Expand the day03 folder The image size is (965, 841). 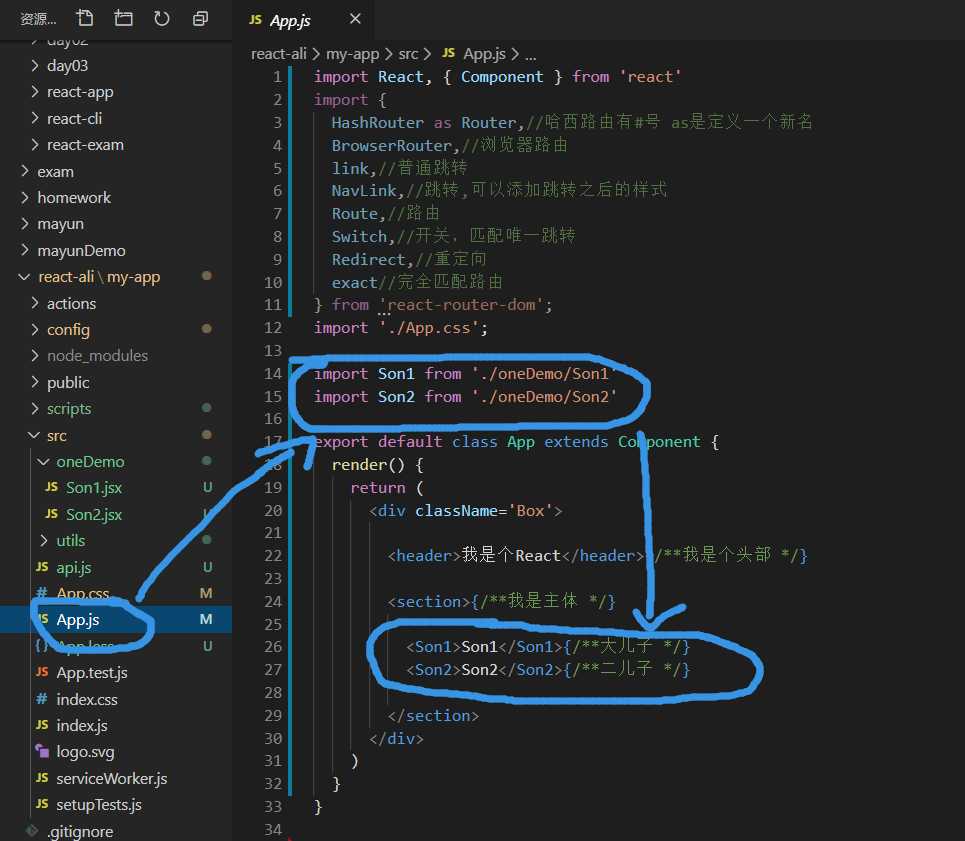35,65
